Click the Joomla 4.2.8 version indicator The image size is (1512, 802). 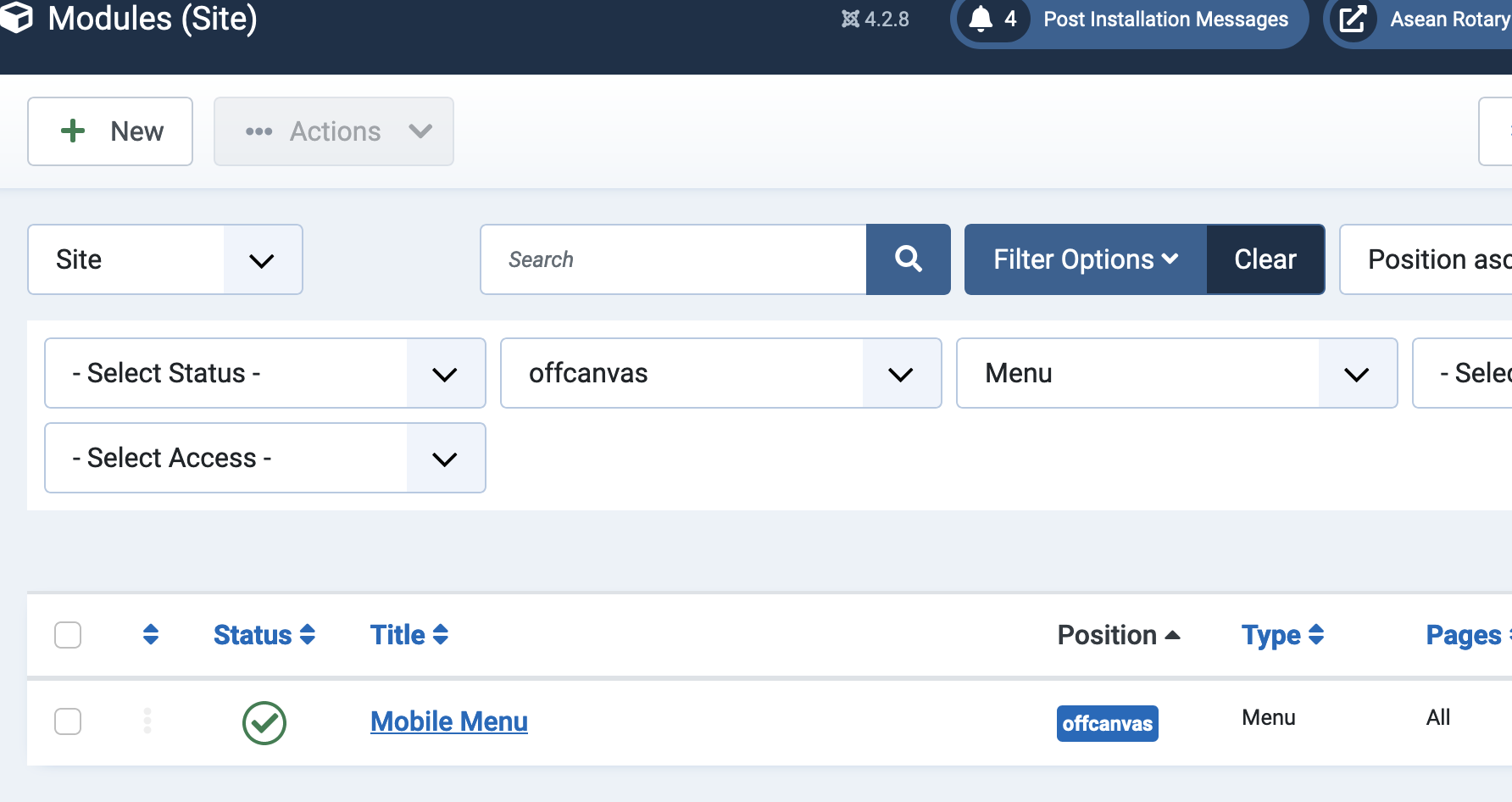coord(876,19)
